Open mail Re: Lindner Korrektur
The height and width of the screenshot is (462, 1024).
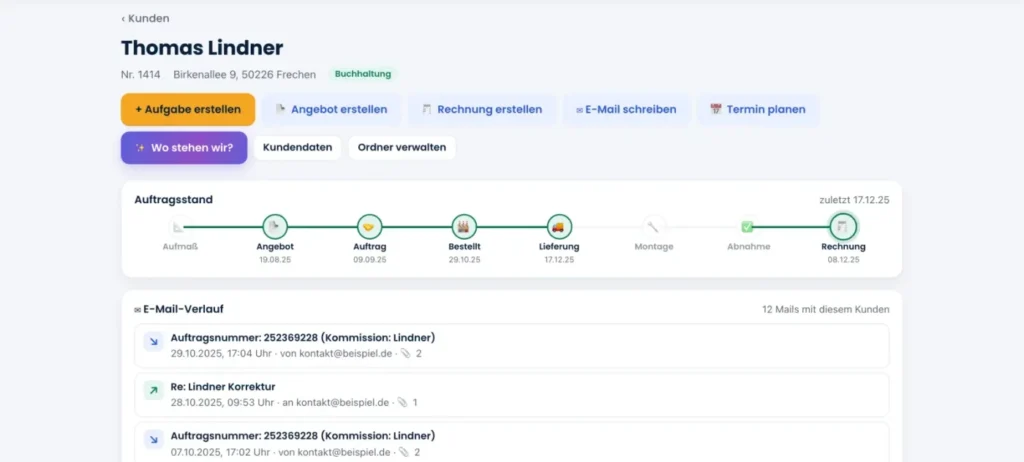511,395
